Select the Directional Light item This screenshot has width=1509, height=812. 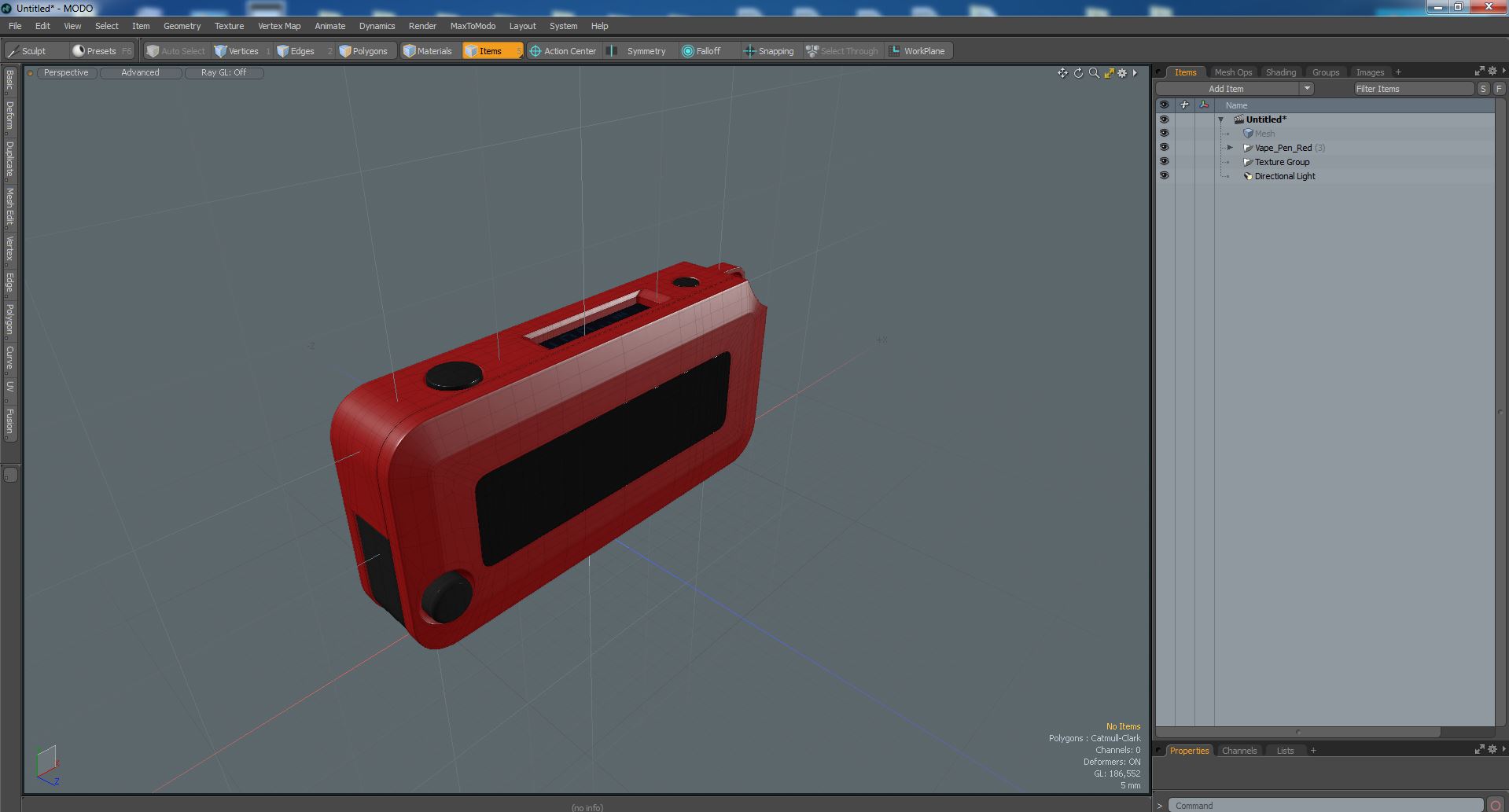(1284, 176)
